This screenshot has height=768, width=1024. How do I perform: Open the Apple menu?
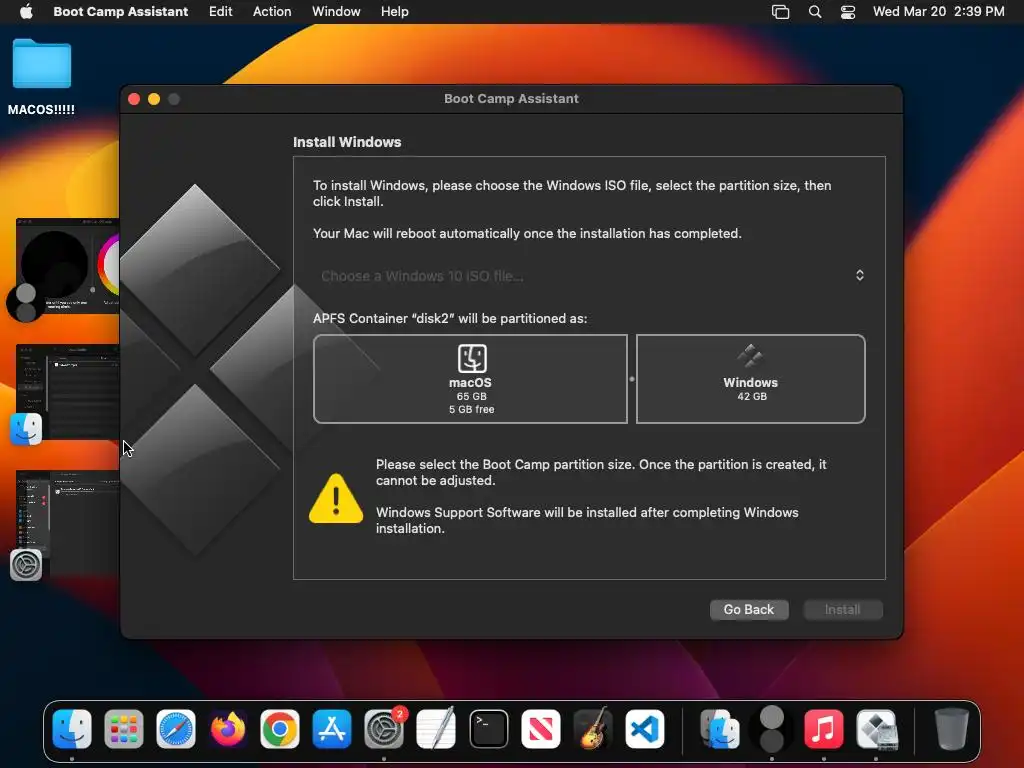point(26,11)
